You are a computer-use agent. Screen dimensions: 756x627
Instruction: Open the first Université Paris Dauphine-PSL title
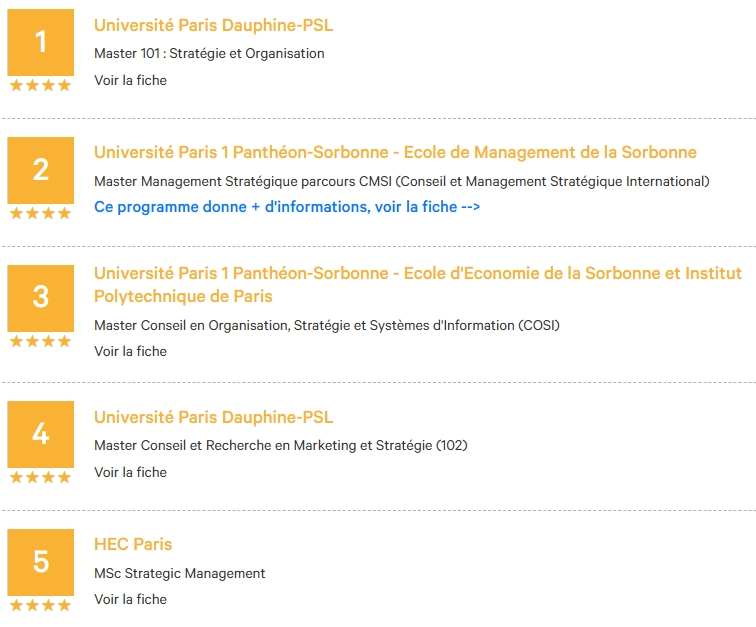coord(214,25)
